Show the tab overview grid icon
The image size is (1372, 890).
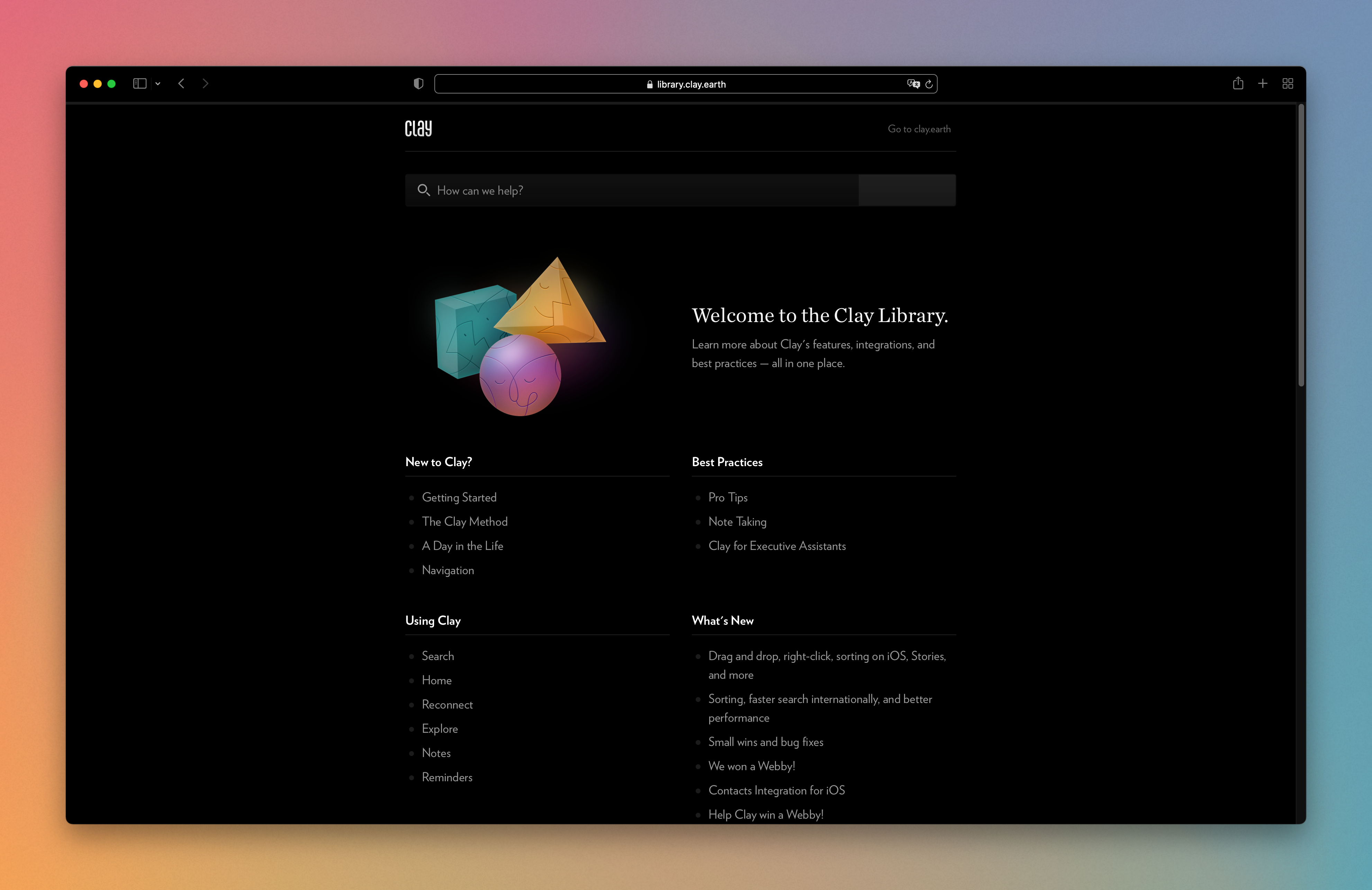pyautogui.click(x=1288, y=84)
